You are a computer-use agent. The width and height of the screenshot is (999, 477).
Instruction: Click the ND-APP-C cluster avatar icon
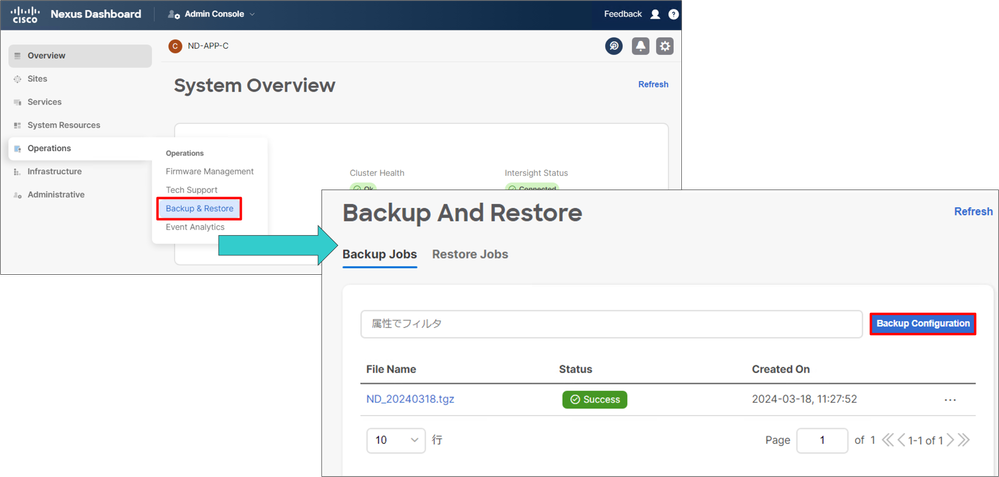click(175, 46)
